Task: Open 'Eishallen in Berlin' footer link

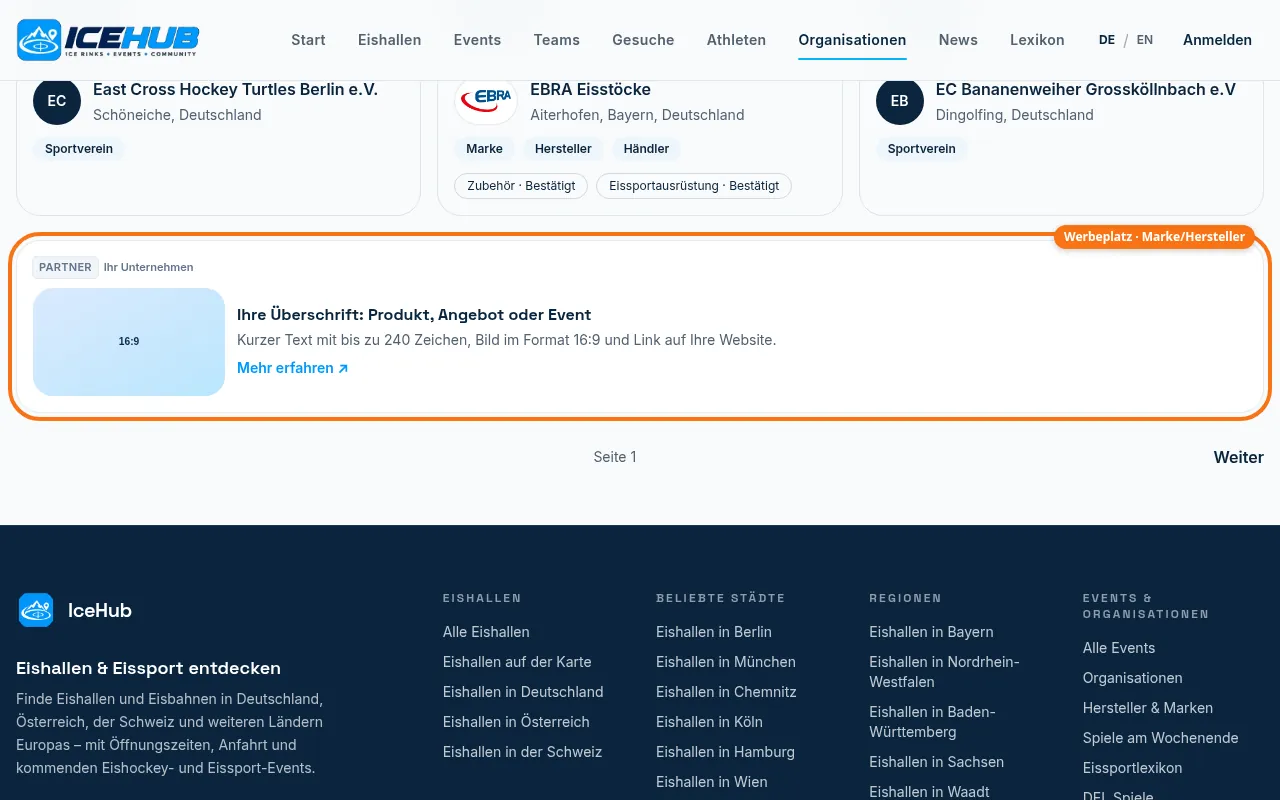Action: tap(714, 632)
